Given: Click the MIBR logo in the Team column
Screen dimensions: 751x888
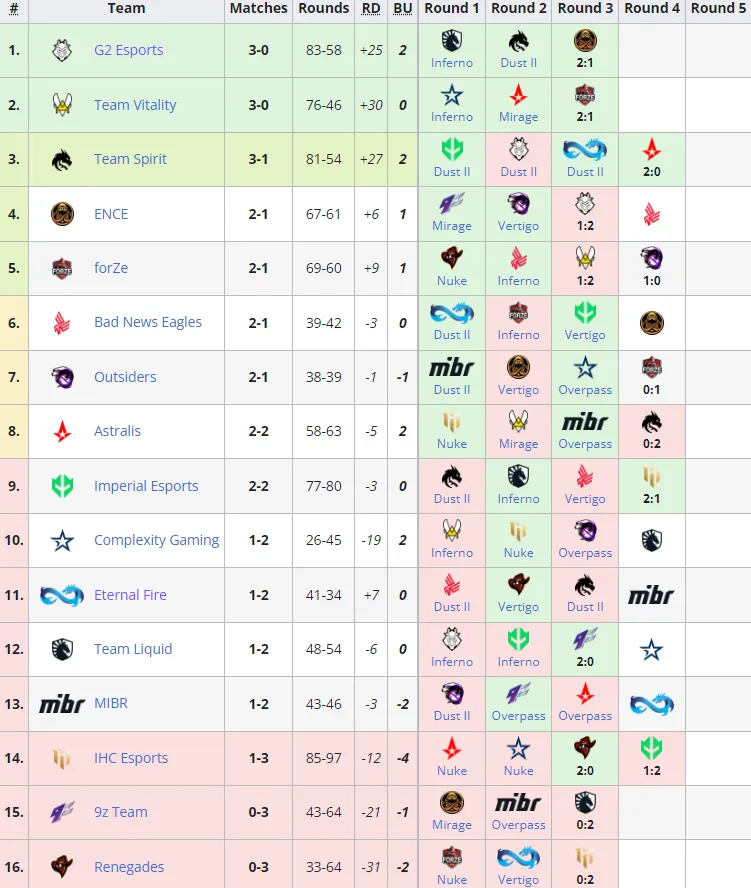Looking at the screenshot, I should pyautogui.click(x=62, y=704).
